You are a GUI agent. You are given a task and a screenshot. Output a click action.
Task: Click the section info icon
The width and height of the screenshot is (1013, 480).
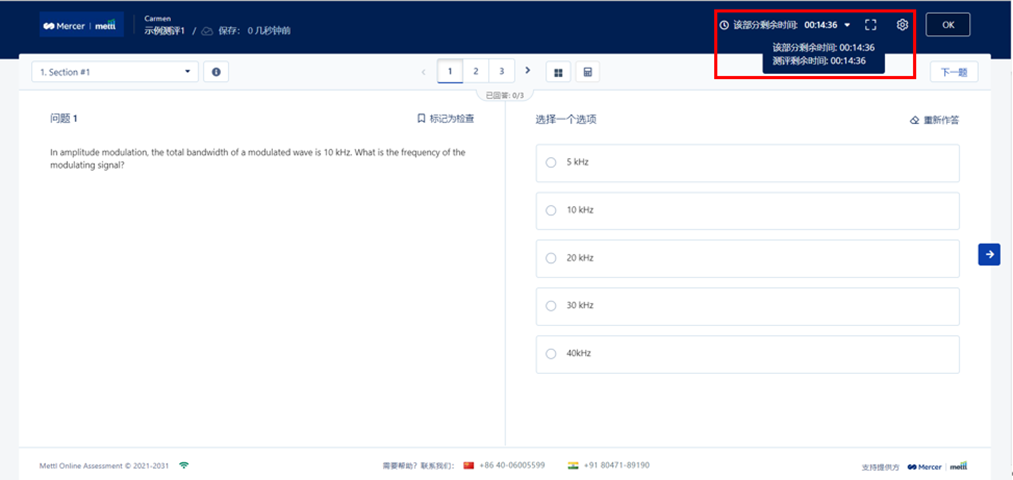(215, 72)
